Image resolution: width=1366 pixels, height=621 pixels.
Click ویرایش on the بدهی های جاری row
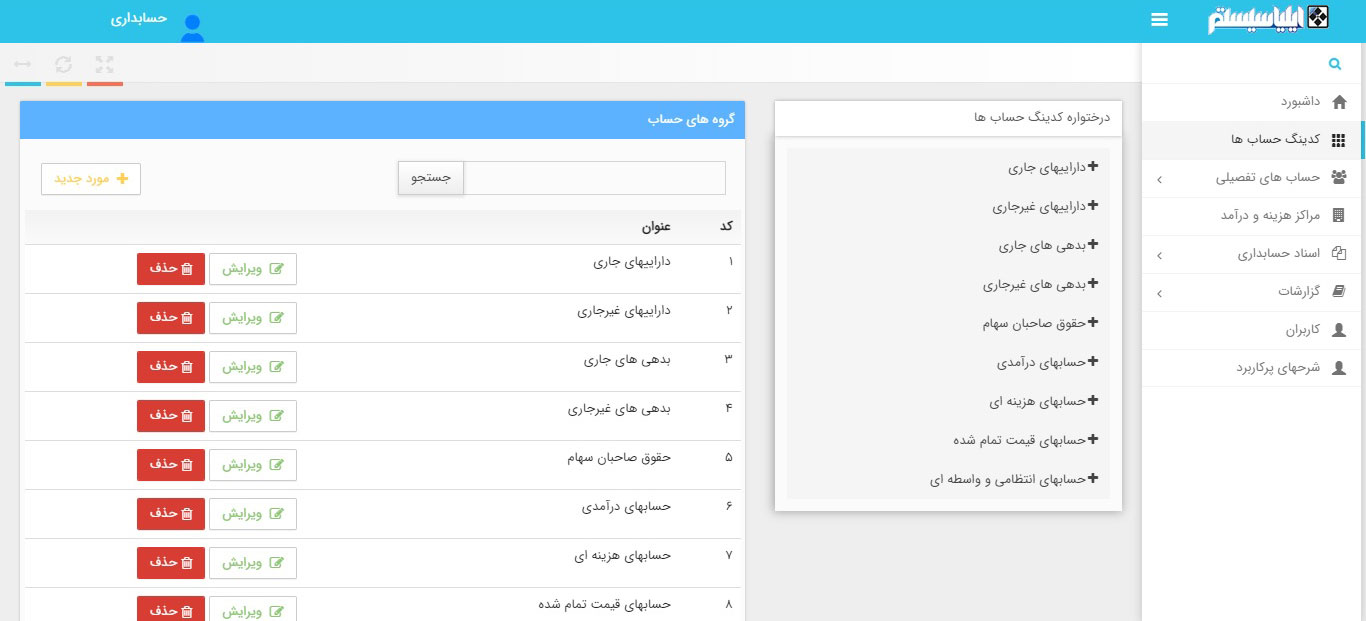(x=253, y=366)
